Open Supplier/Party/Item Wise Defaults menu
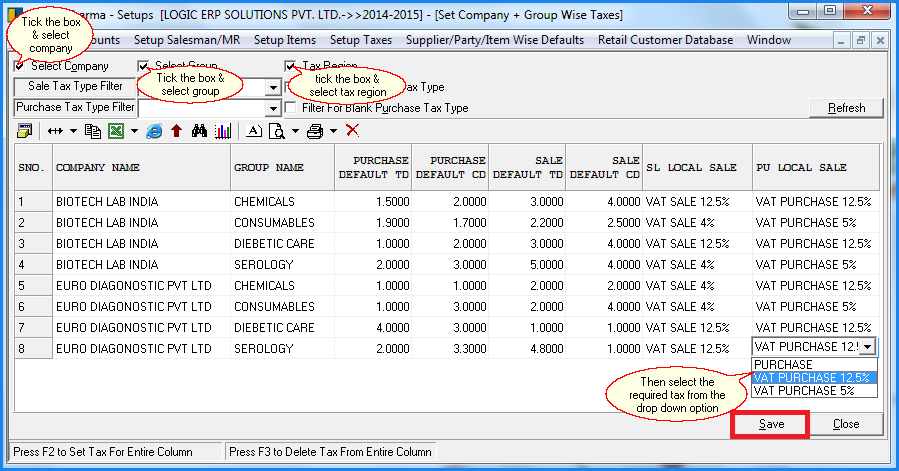This screenshot has height=471, width=899. pyautogui.click(x=495, y=40)
